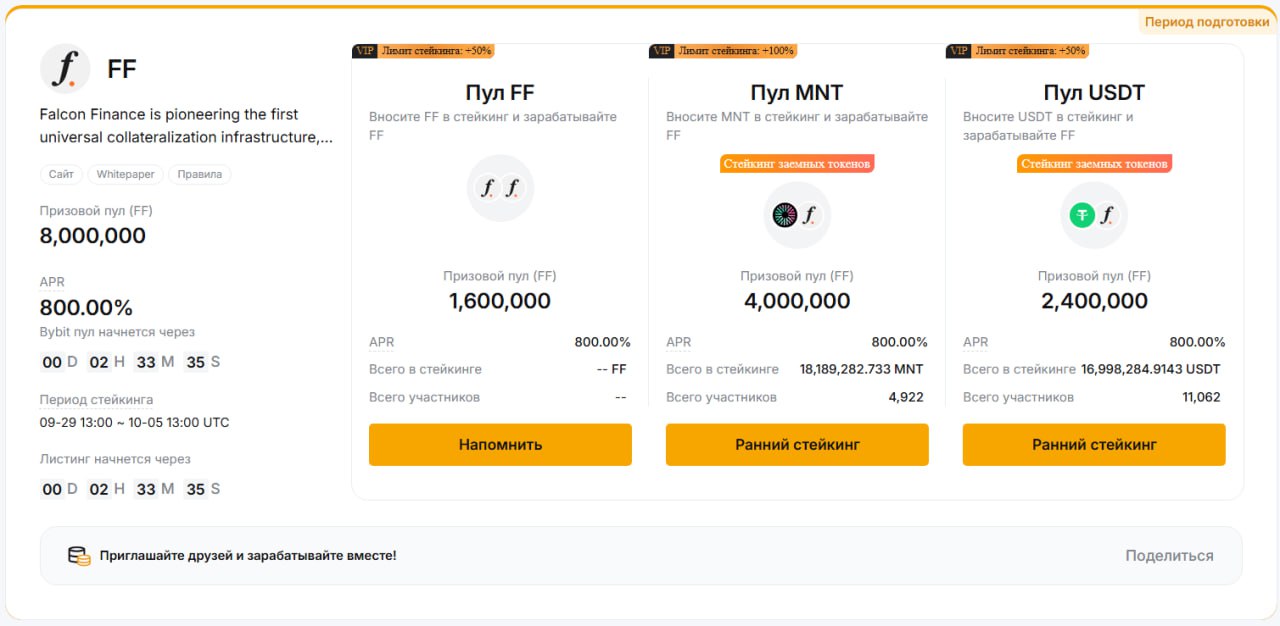
Task: Click the FF pool token pair icon
Action: point(500,188)
